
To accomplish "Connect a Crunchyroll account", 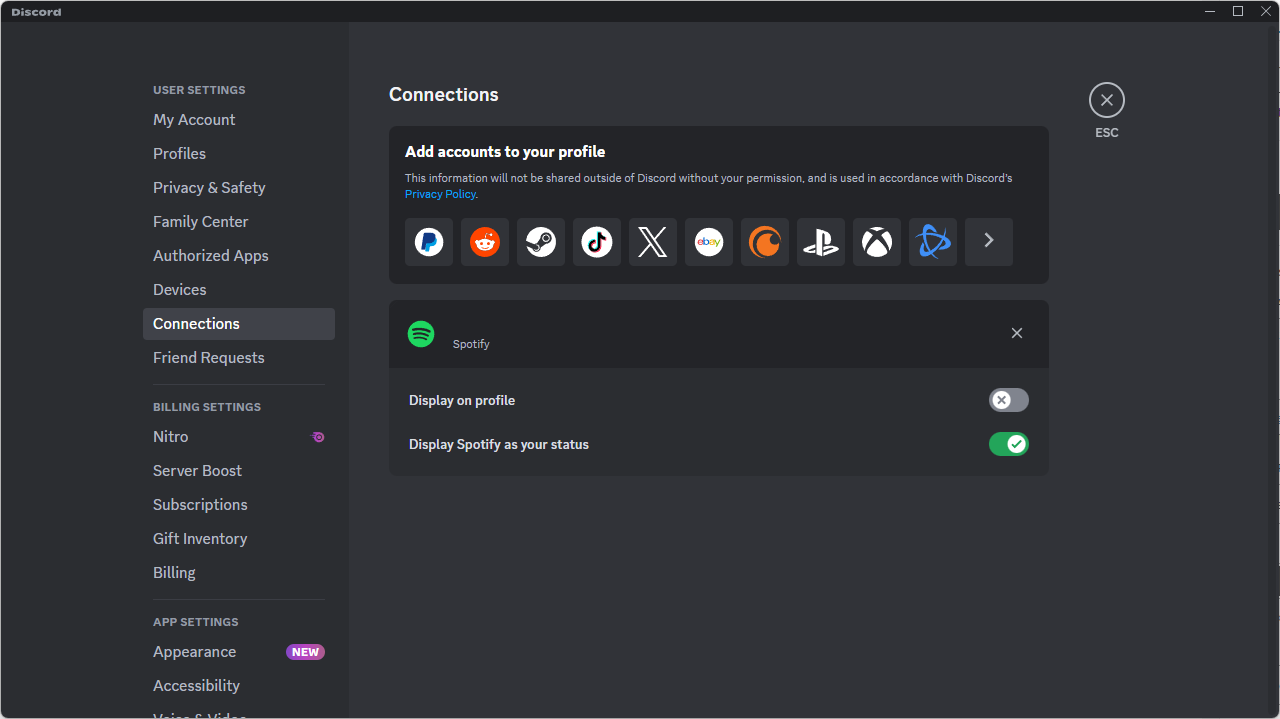I will tap(765, 242).
